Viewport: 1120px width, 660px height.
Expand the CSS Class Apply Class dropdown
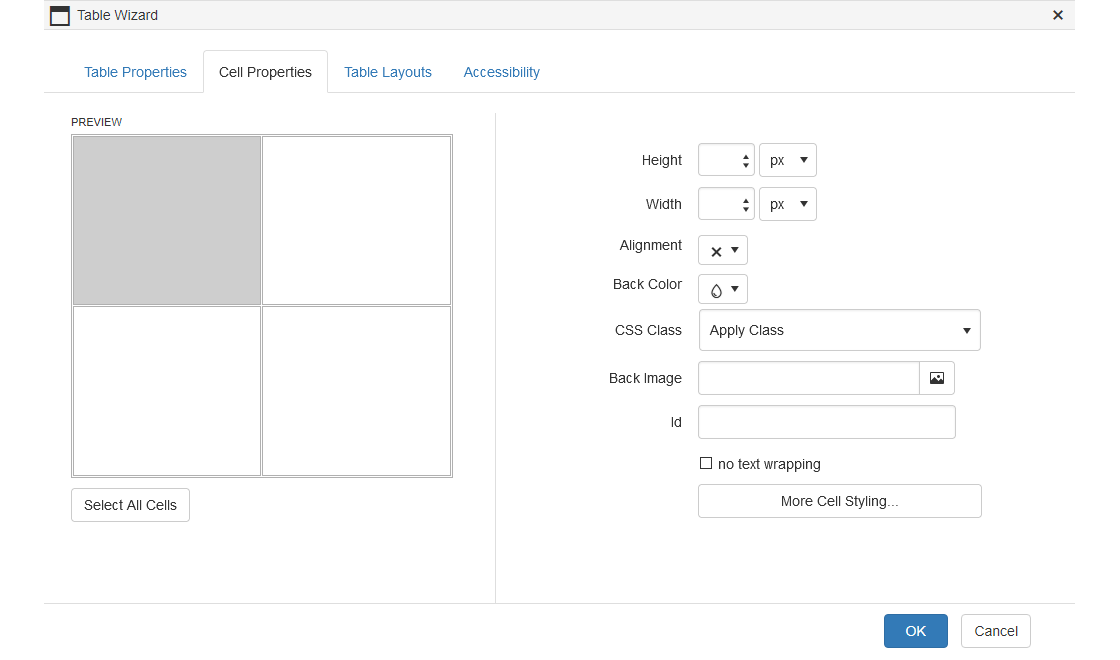(x=839, y=330)
